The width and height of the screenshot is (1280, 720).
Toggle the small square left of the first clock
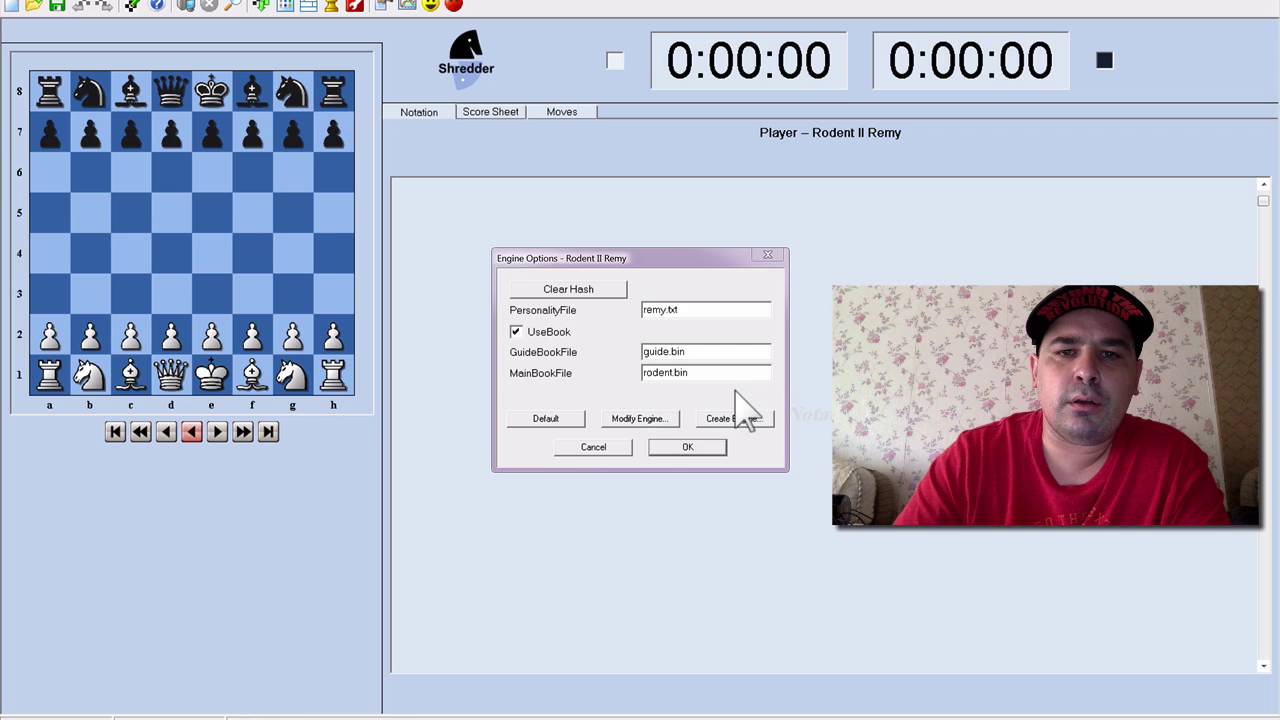[x=615, y=61]
